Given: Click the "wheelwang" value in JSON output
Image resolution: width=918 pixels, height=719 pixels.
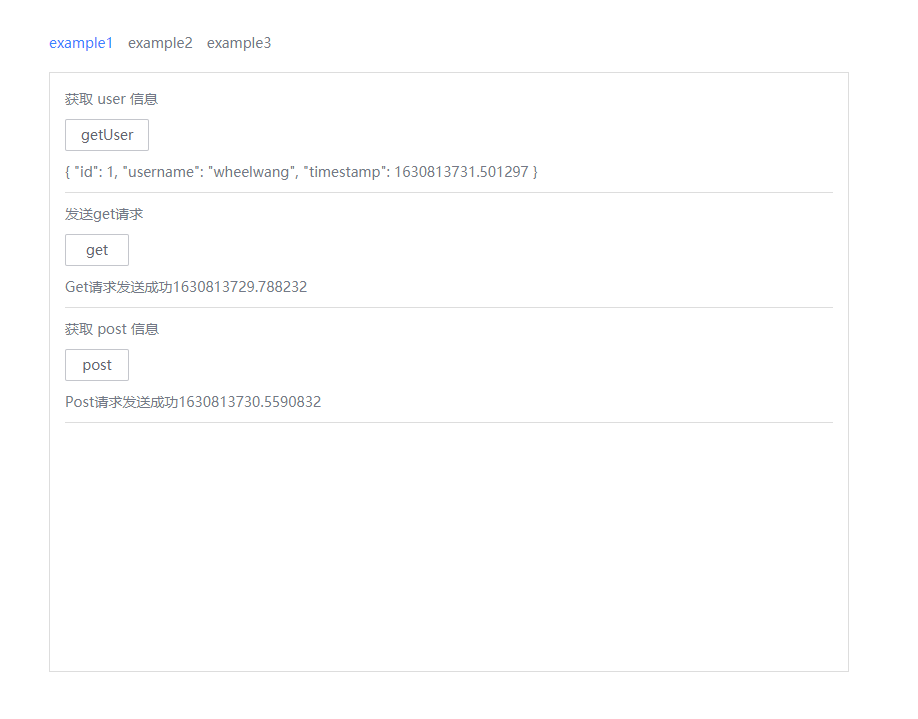Looking at the screenshot, I should [x=251, y=172].
